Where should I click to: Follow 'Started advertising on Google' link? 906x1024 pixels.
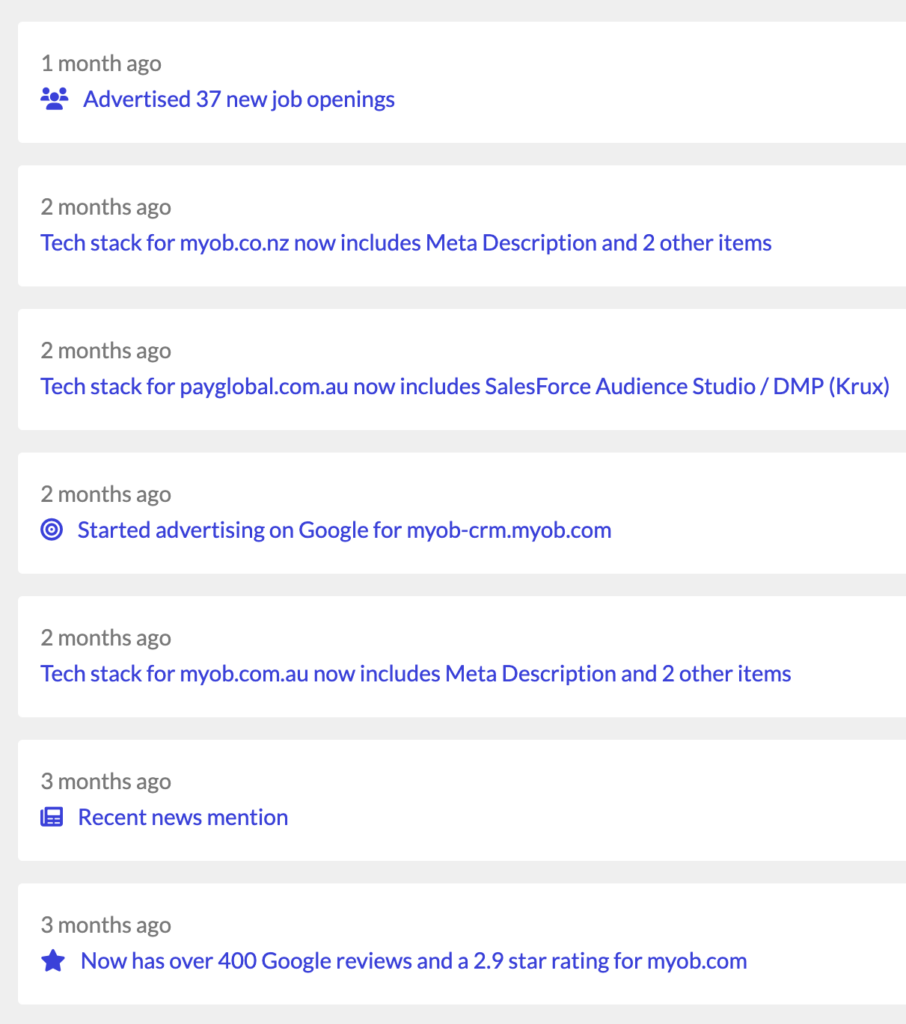(x=344, y=530)
